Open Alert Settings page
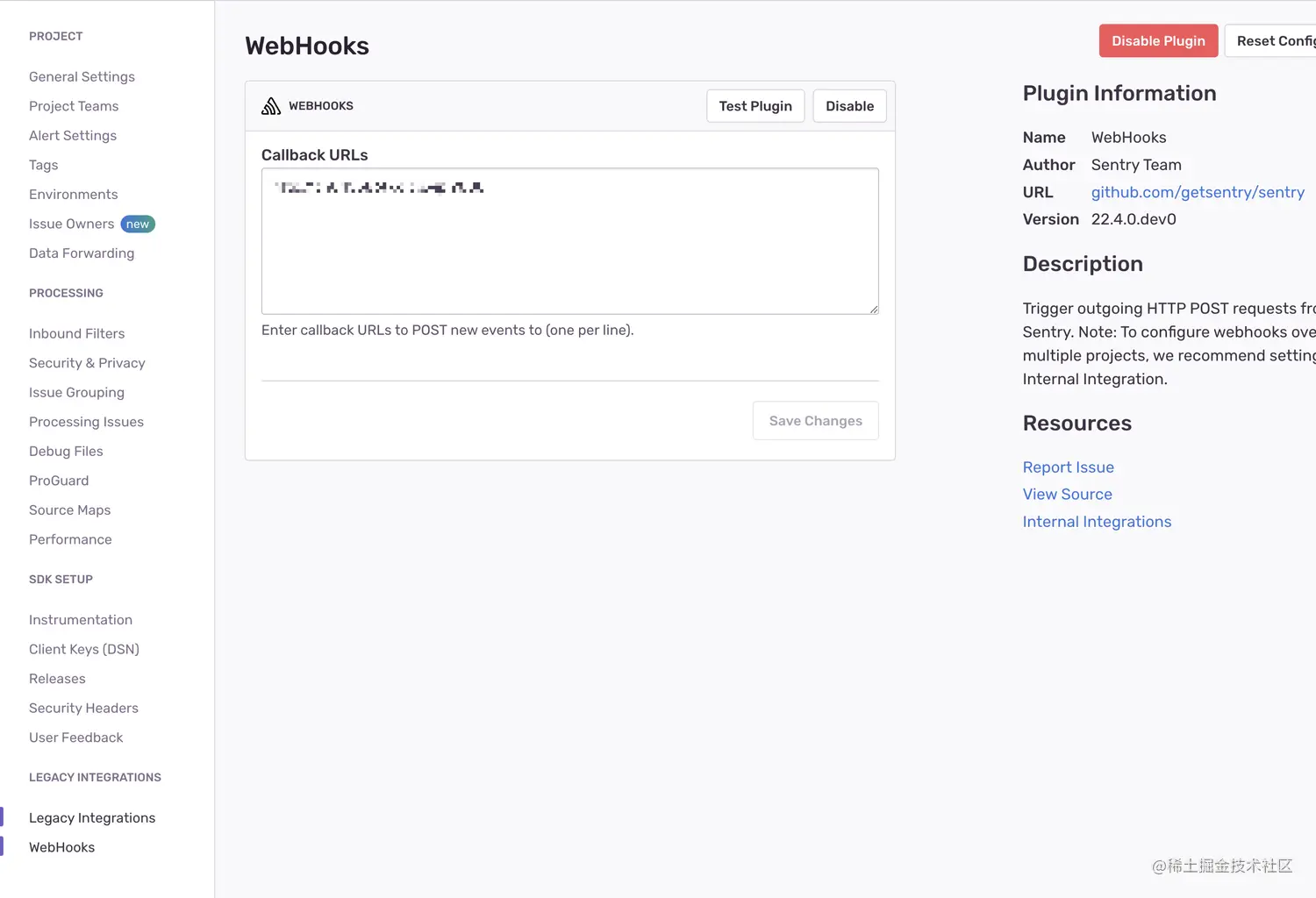This screenshot has width=1316, height=898. tap(73, 136)
